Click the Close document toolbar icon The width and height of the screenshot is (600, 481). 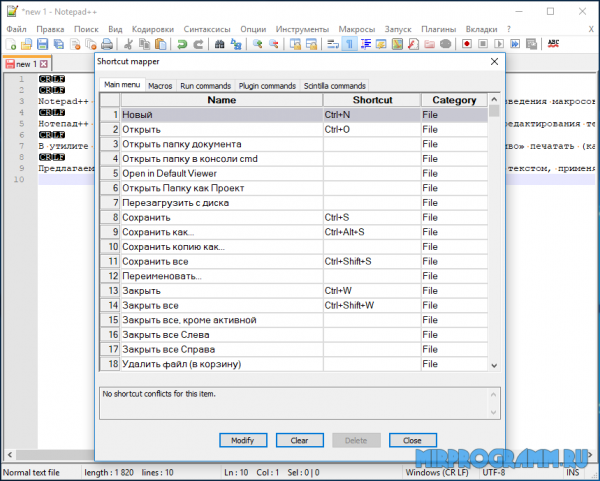75,44
